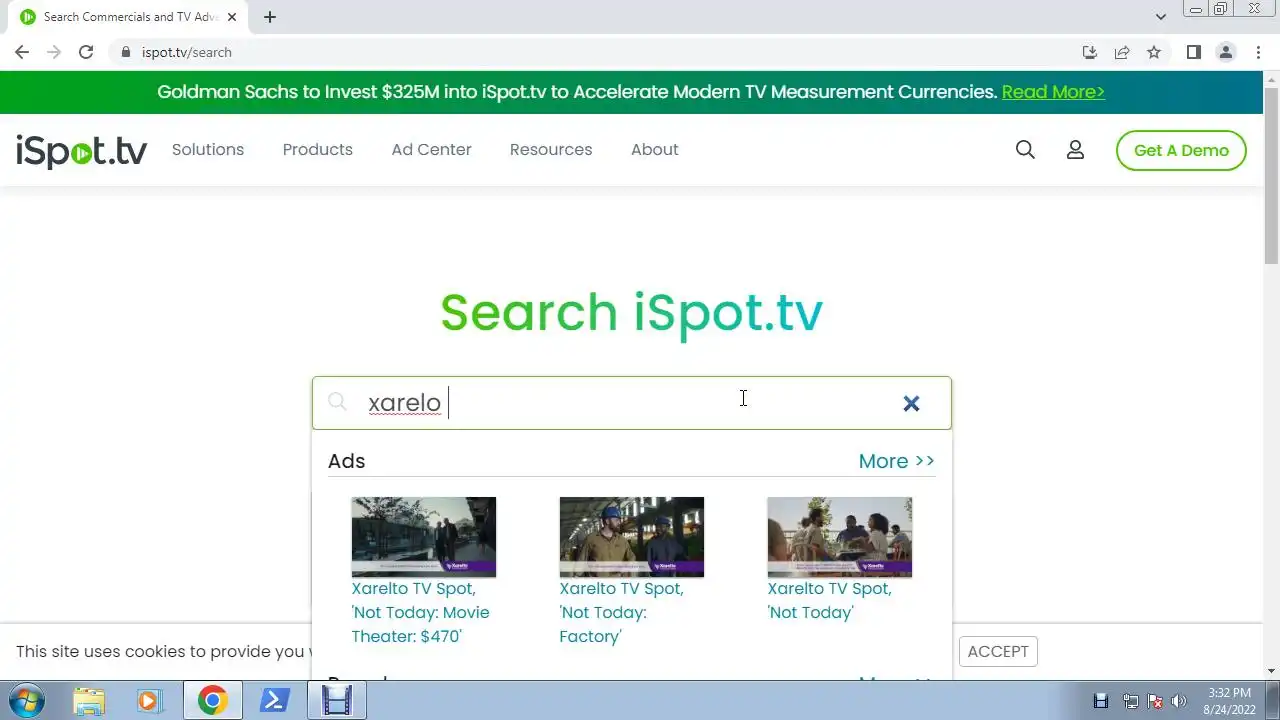The width and height of the screenshot is (1280, 720).
Task: Bookmark this page with star icon
Action: tap(1154, 52)
